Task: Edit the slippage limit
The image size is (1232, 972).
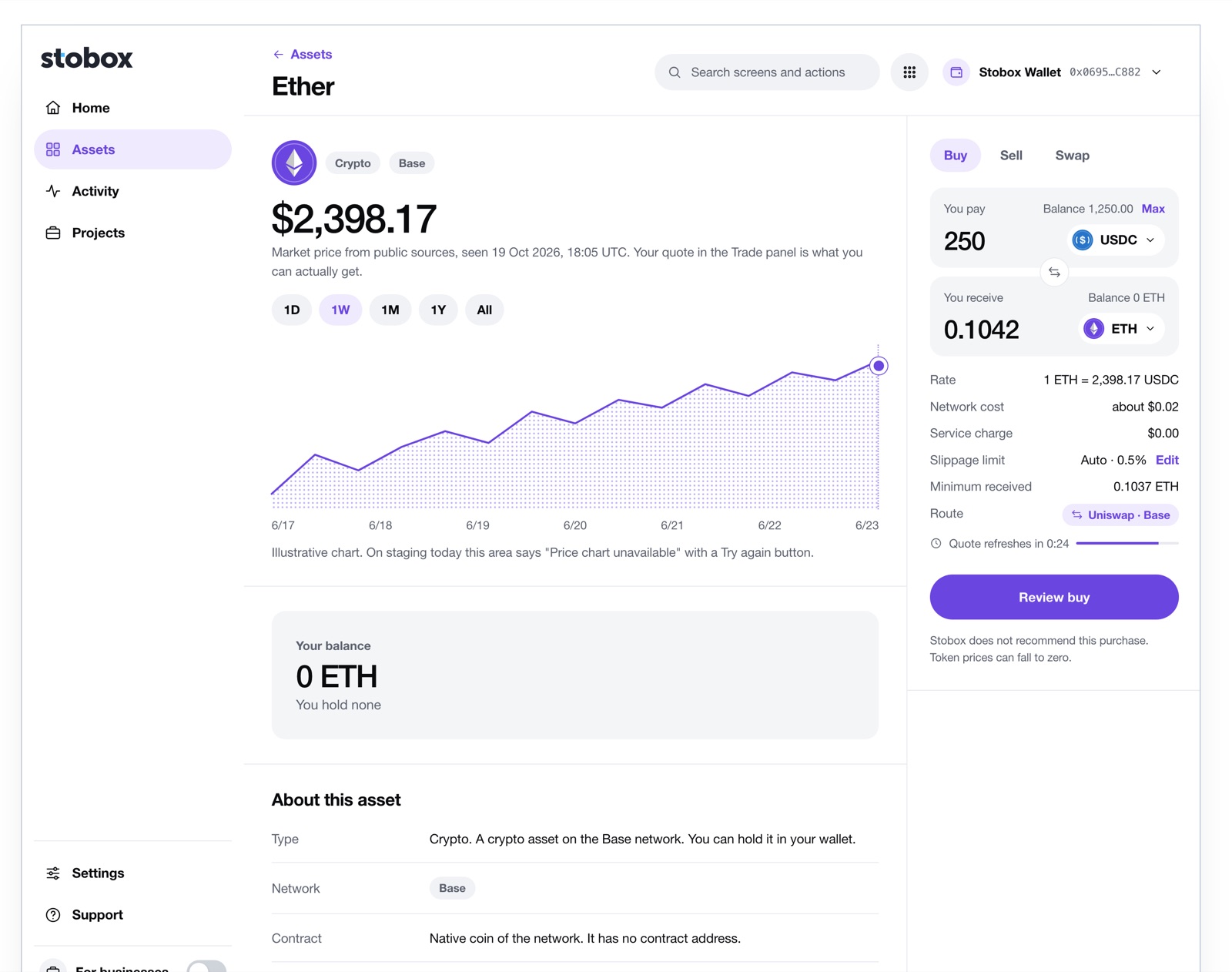Action: (x=1167, y=460)
